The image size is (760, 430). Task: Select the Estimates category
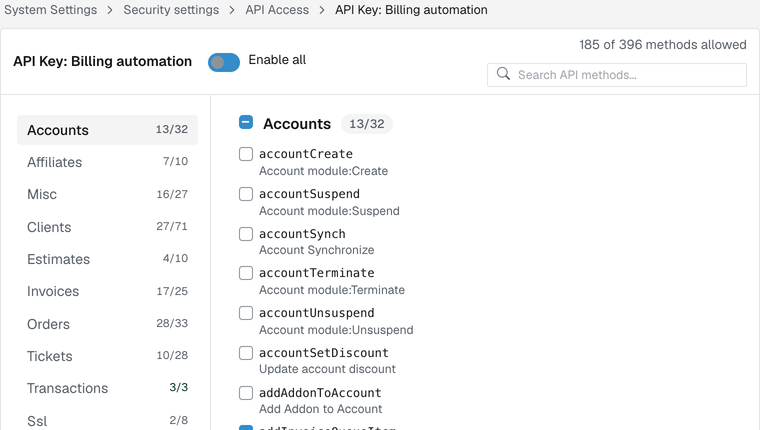[x=107, y=259]
